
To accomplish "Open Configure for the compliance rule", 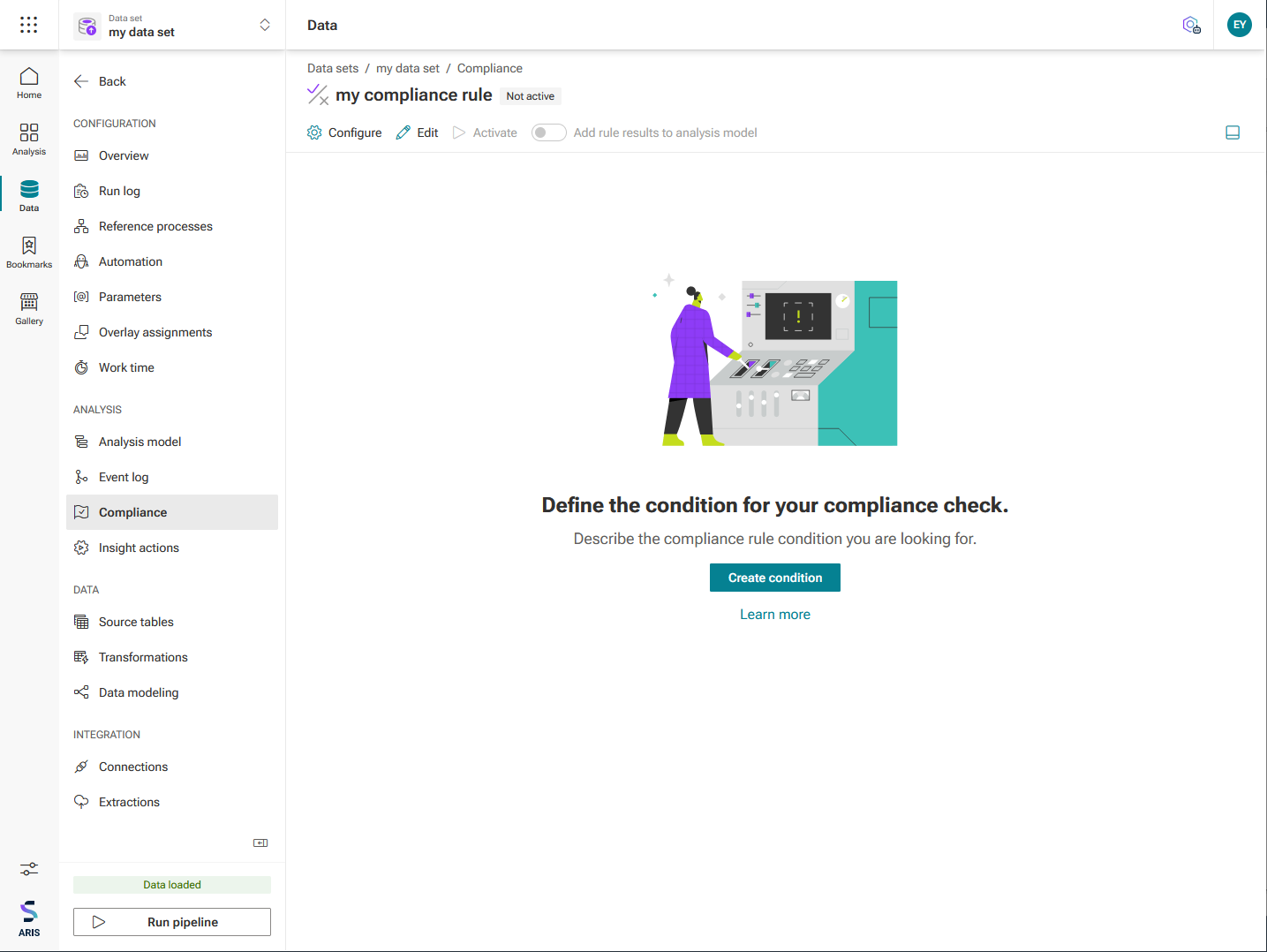I will point(344,132).
